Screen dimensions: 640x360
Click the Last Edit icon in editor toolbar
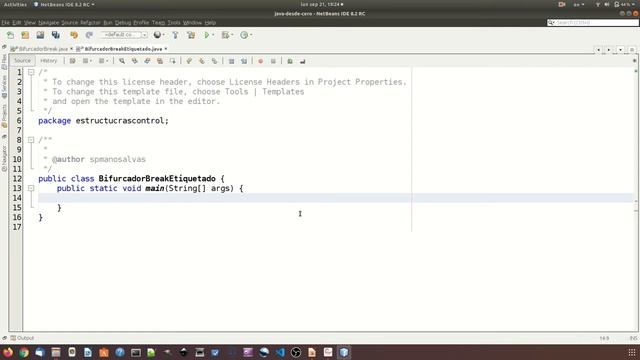click(72, 61)
